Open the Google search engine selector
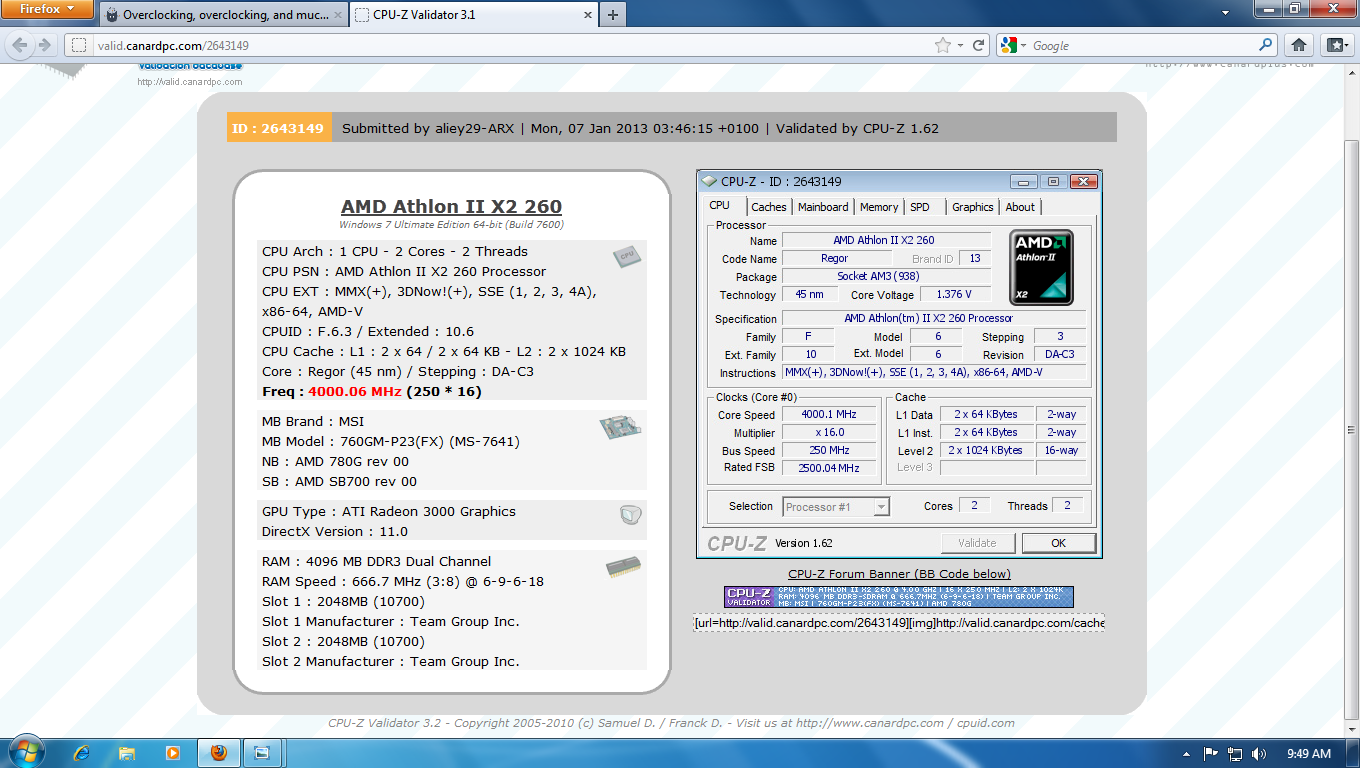 coord(1014,45)
